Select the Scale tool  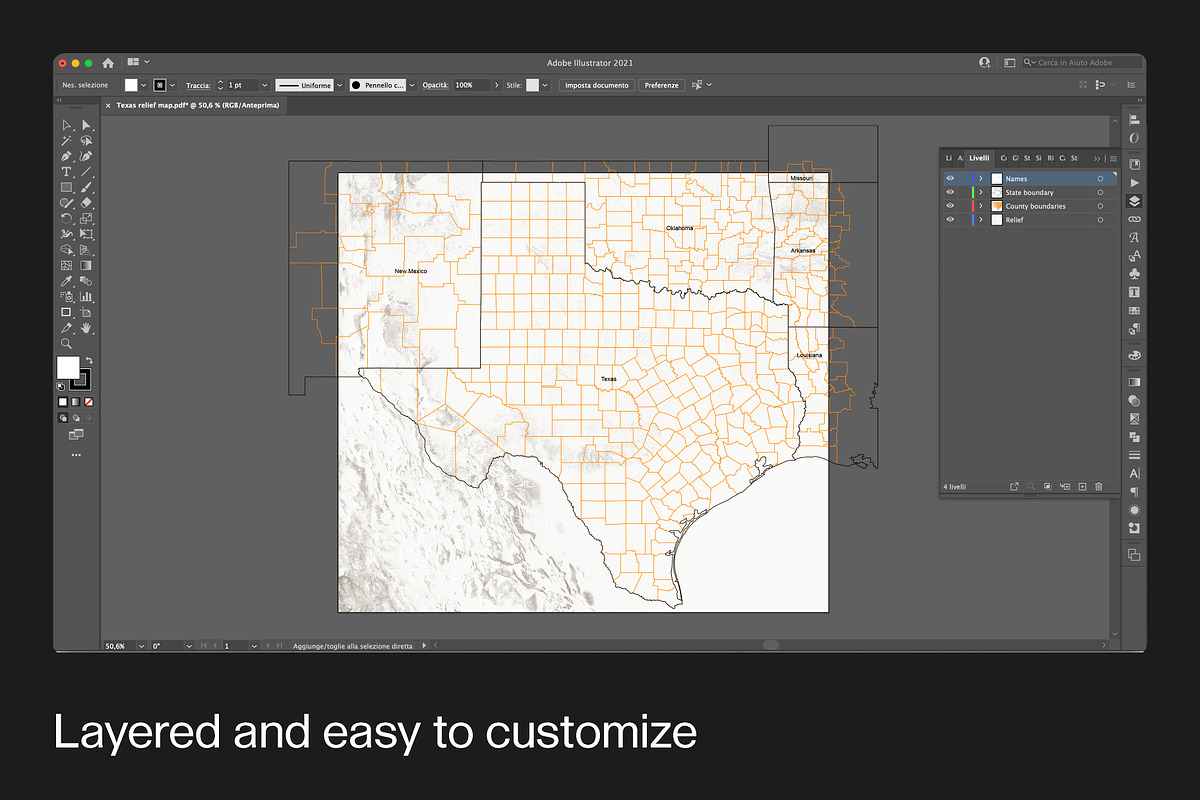86,218
